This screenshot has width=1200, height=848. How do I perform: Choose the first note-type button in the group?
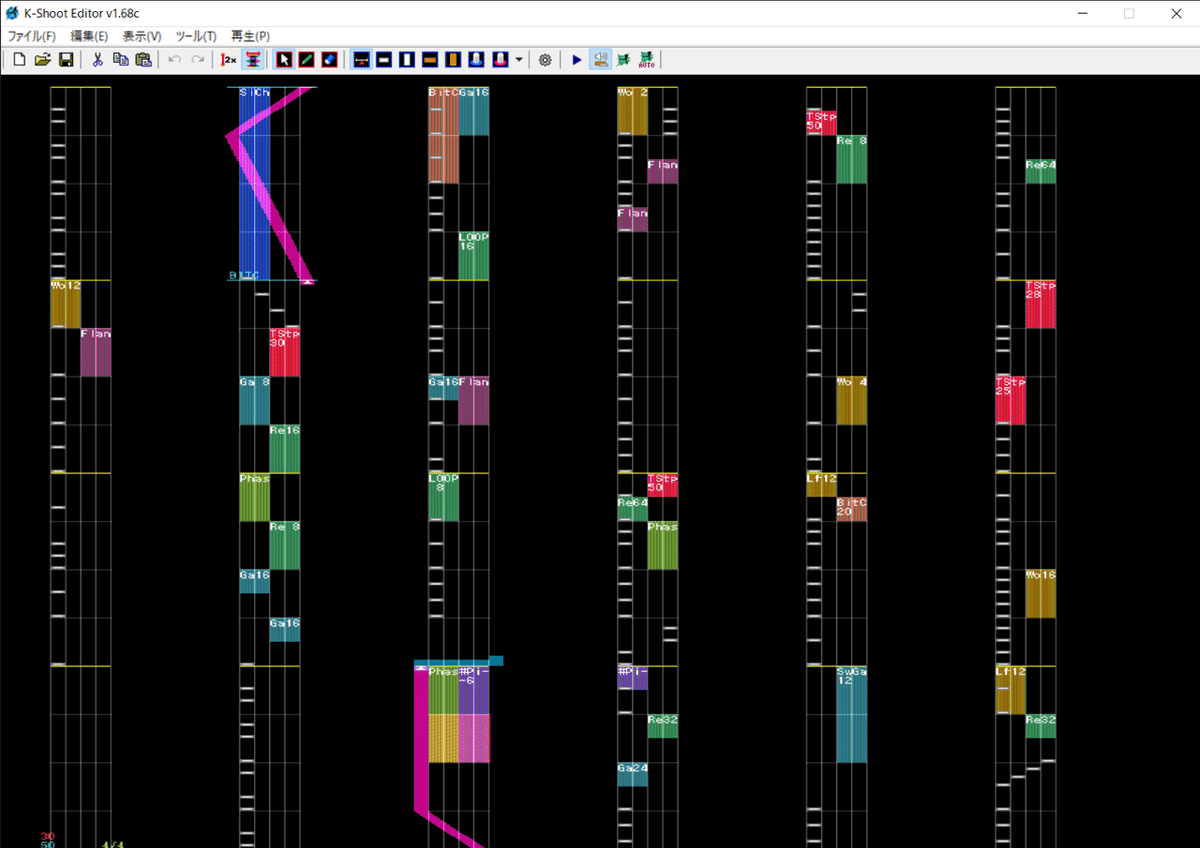point(361,60)
